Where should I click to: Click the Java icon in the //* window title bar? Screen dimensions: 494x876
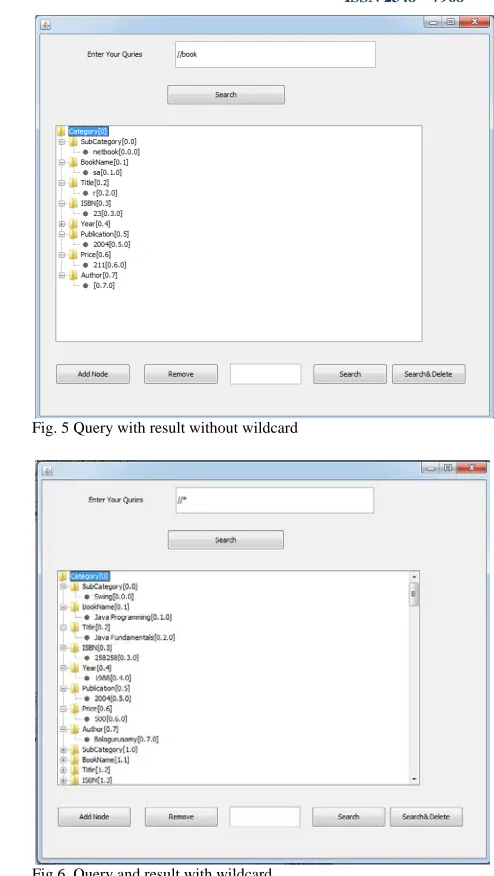(47, 470)
